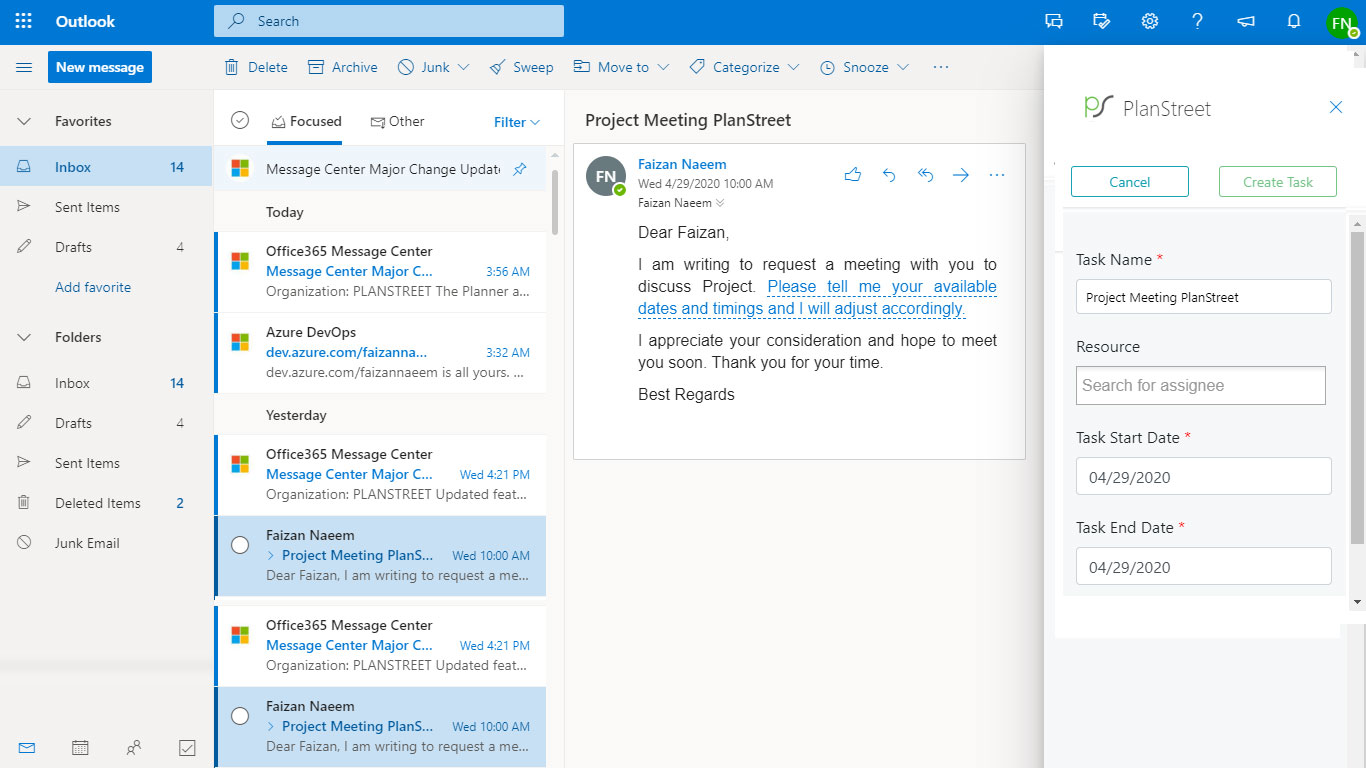Viewport: 1366px width, 768px height.
Task: Click the suggested task highlighted sentence link
Action: [x=818, y=297]
